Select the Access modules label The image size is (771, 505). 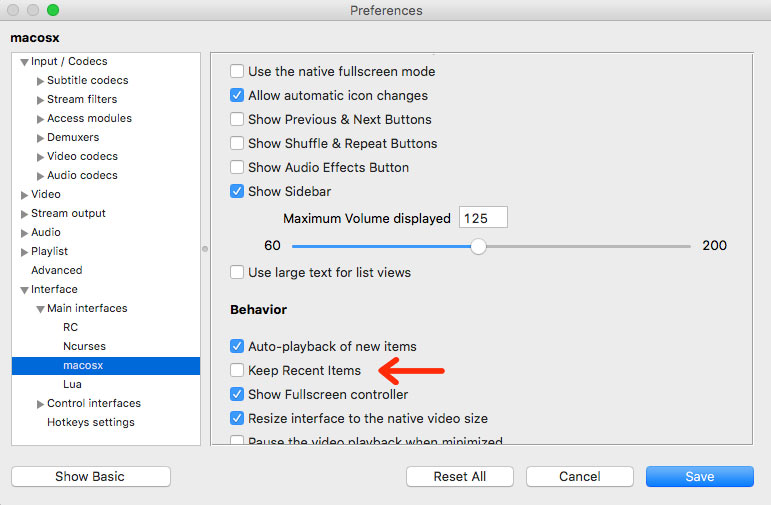89,118
